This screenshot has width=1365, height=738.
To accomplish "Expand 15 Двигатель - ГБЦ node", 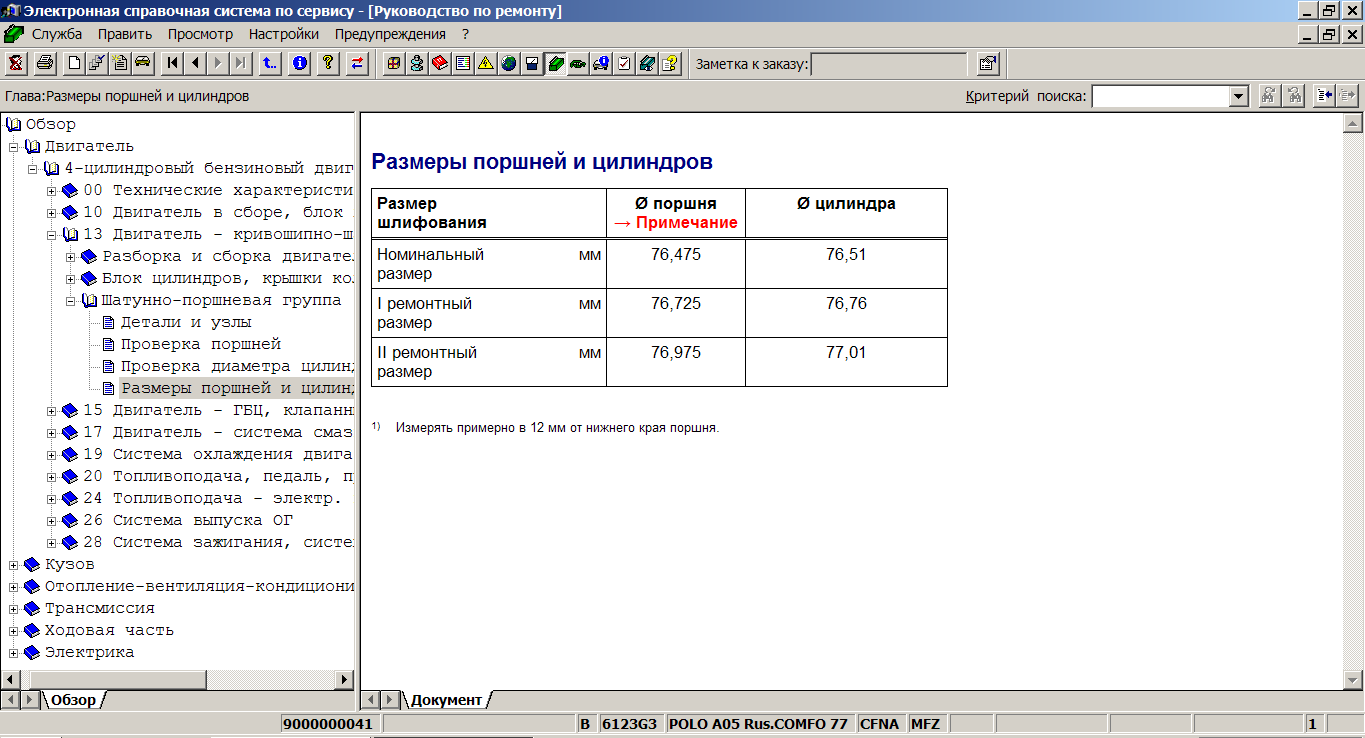I will point(52,411).
